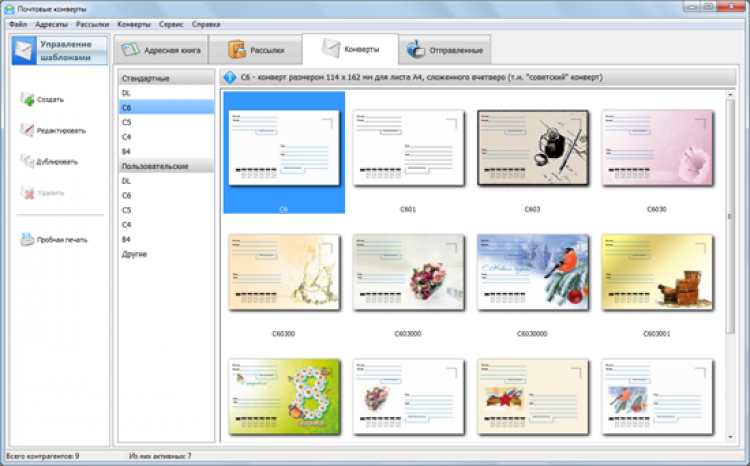Open the Сервис menu
This screenshot has height=466, width=750.
tap(171, 24)
